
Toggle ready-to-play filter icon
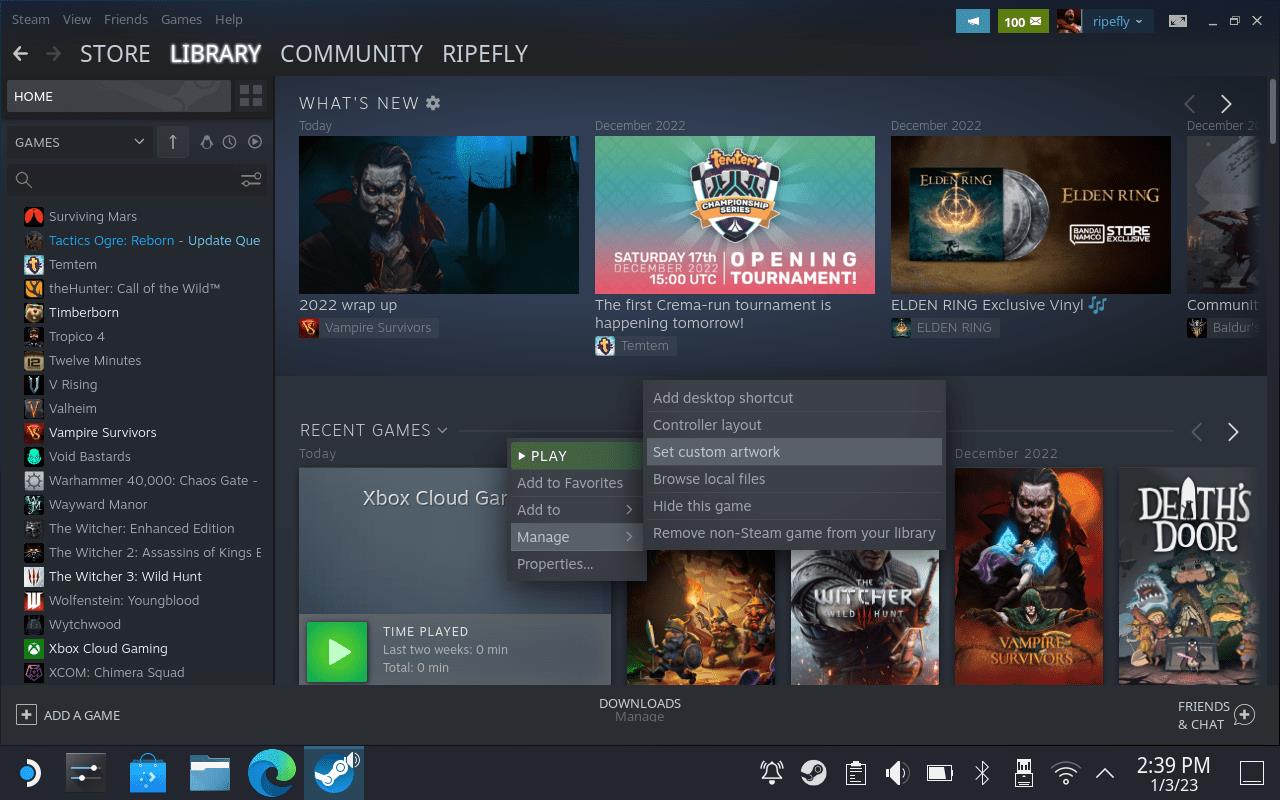[x=255, y=142]
